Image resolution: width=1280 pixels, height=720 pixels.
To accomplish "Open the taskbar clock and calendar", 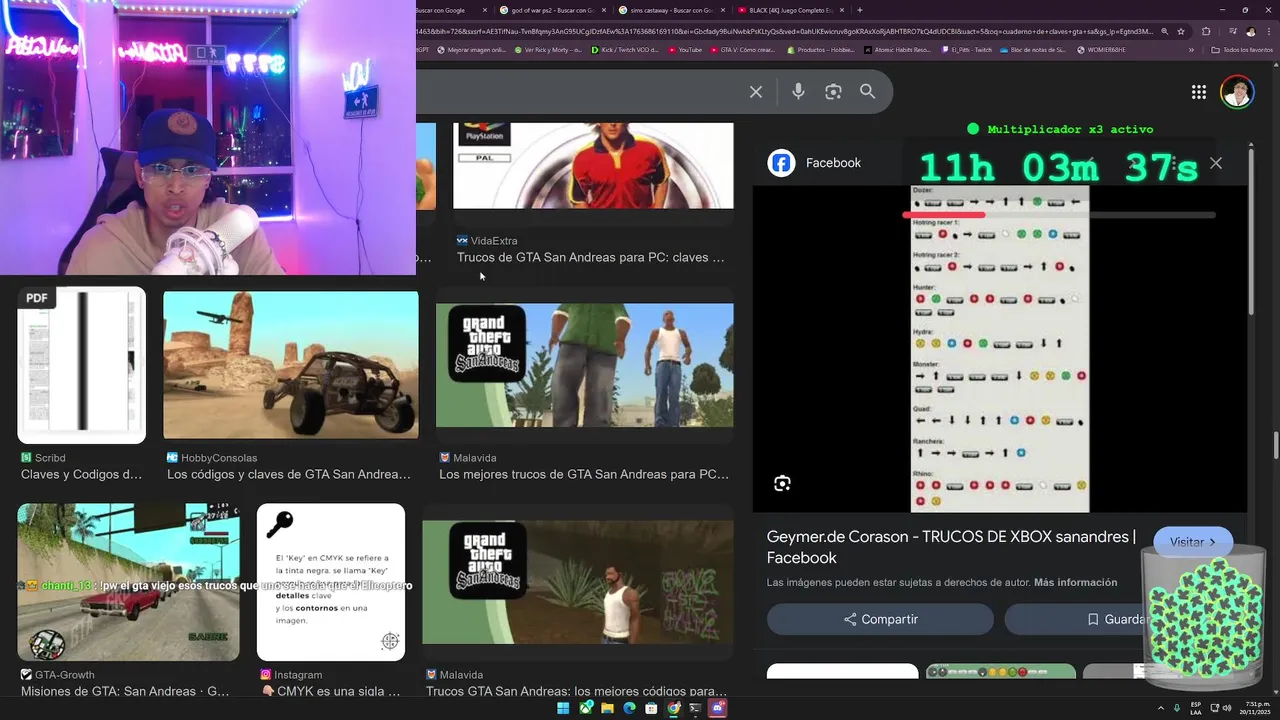I will (x=1253, y=708).
